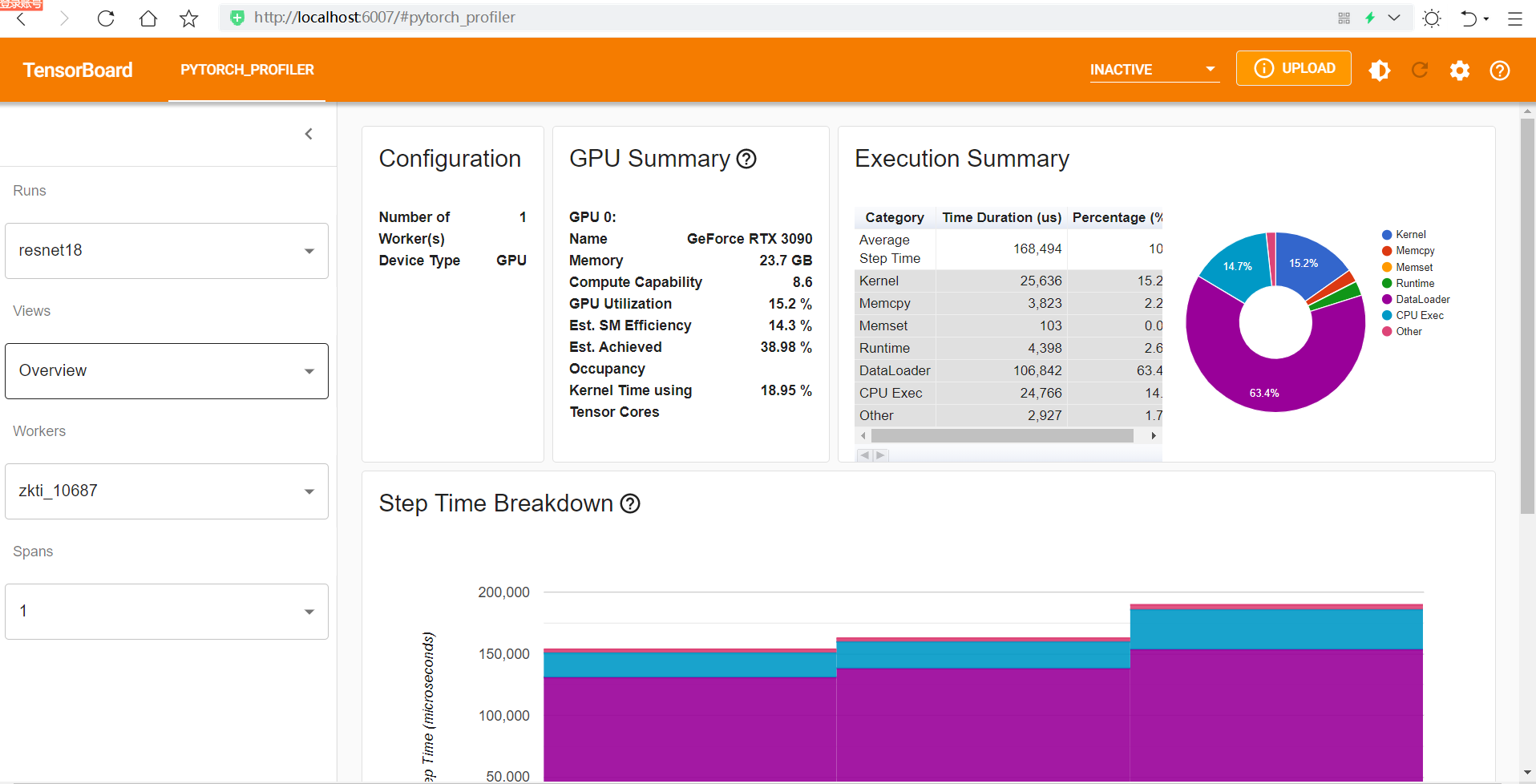Open the Runs dropdown showing resnet18

pyautogui.click(x=167, y=251)
